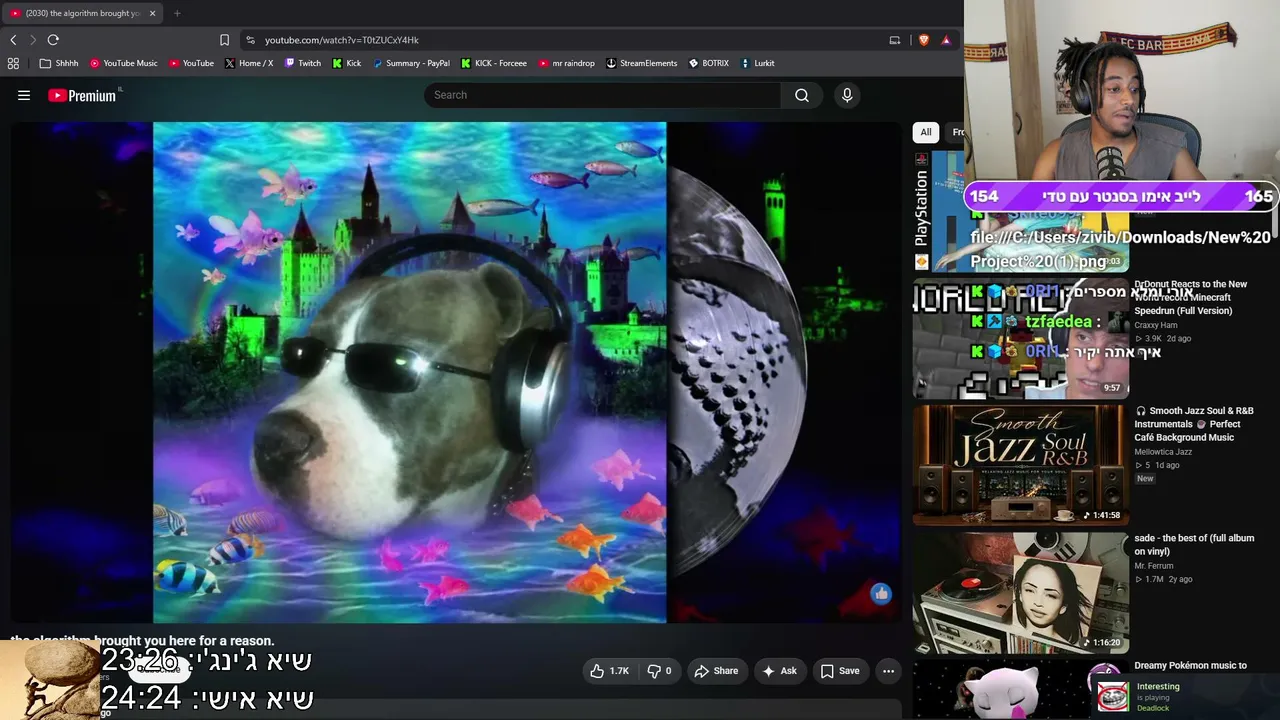Open the mr raindrop bookmark
The height and width of the screenshot is (720, 1280).
(566, 63)
